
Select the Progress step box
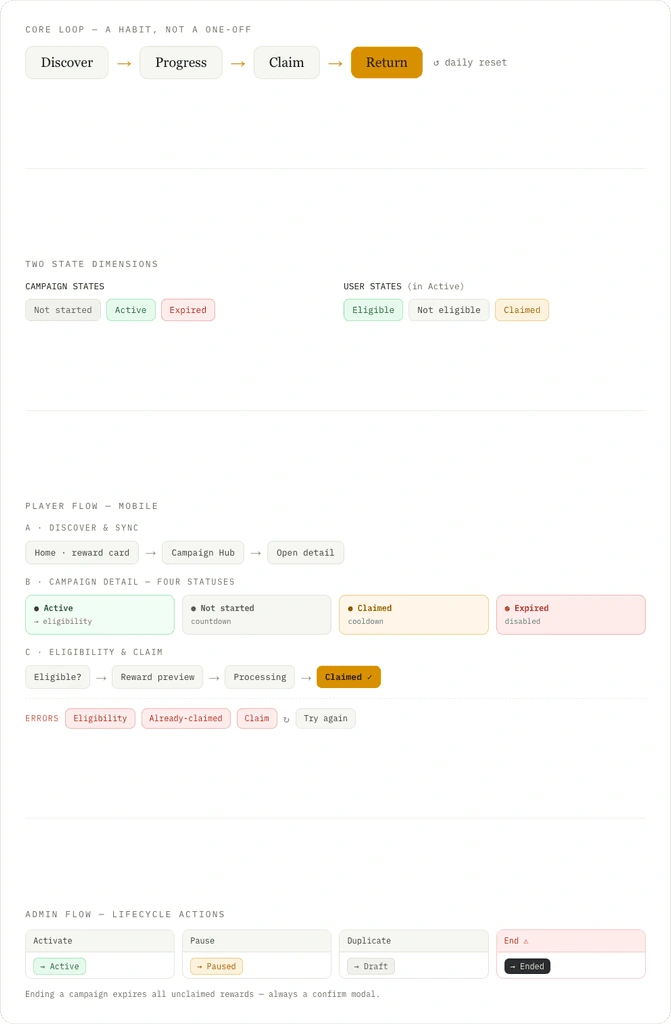tap(181, 63)
